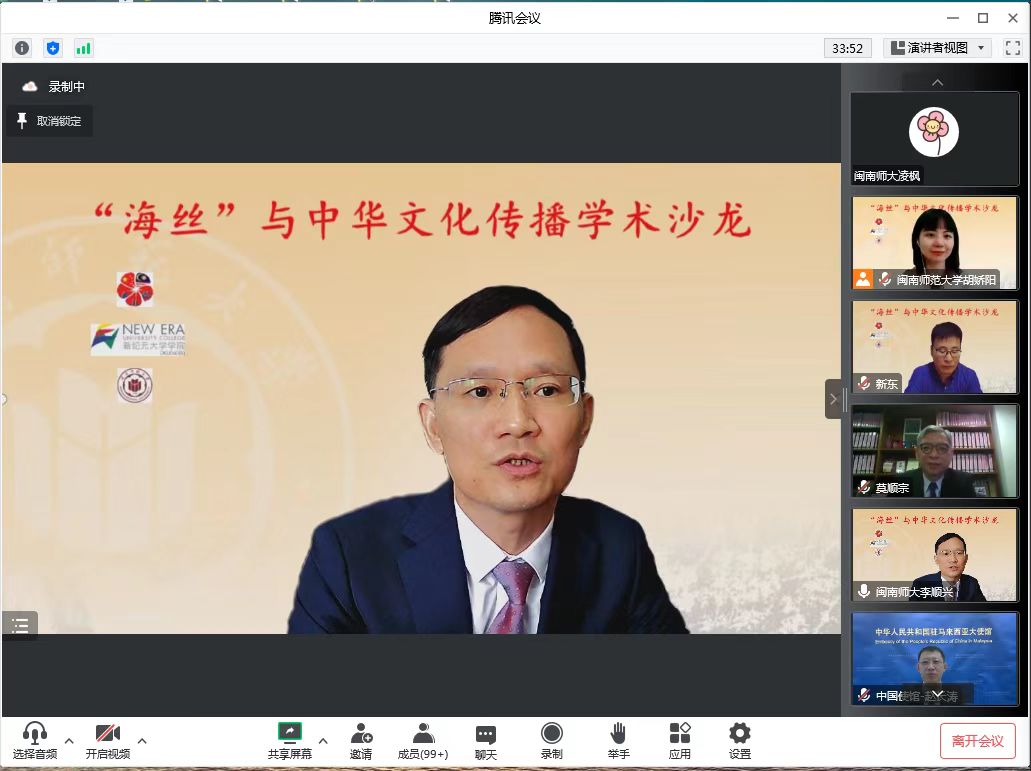Toggle Unpin (取消锁定) for the video

[x=49, y=121]
